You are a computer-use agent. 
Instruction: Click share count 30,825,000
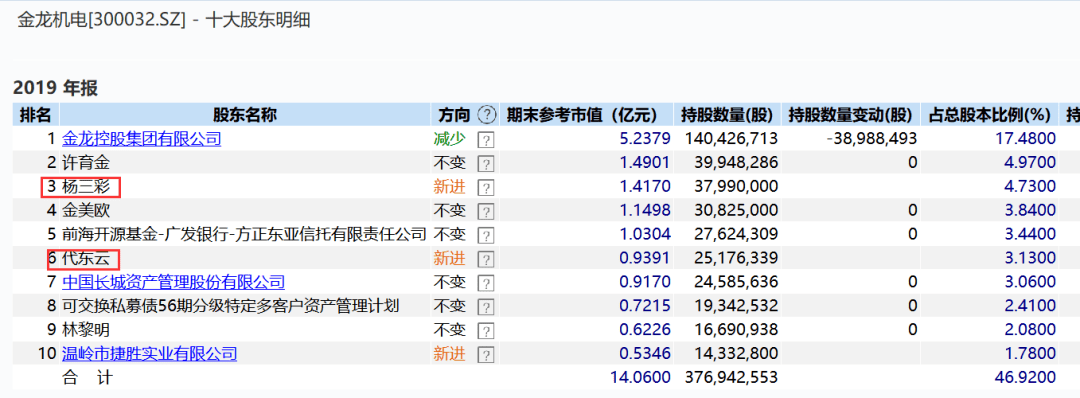click(736, 210)
